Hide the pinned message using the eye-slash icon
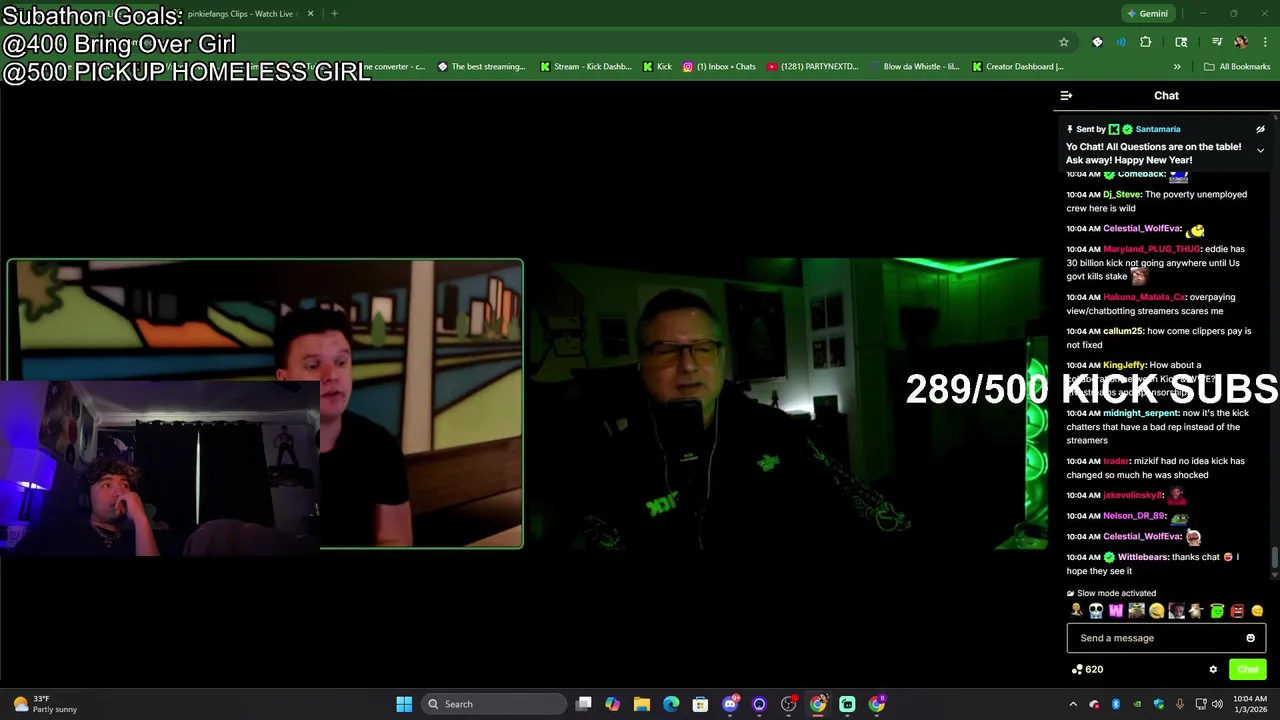The width and height of the screenshot is (1280, 720). 1260,129
